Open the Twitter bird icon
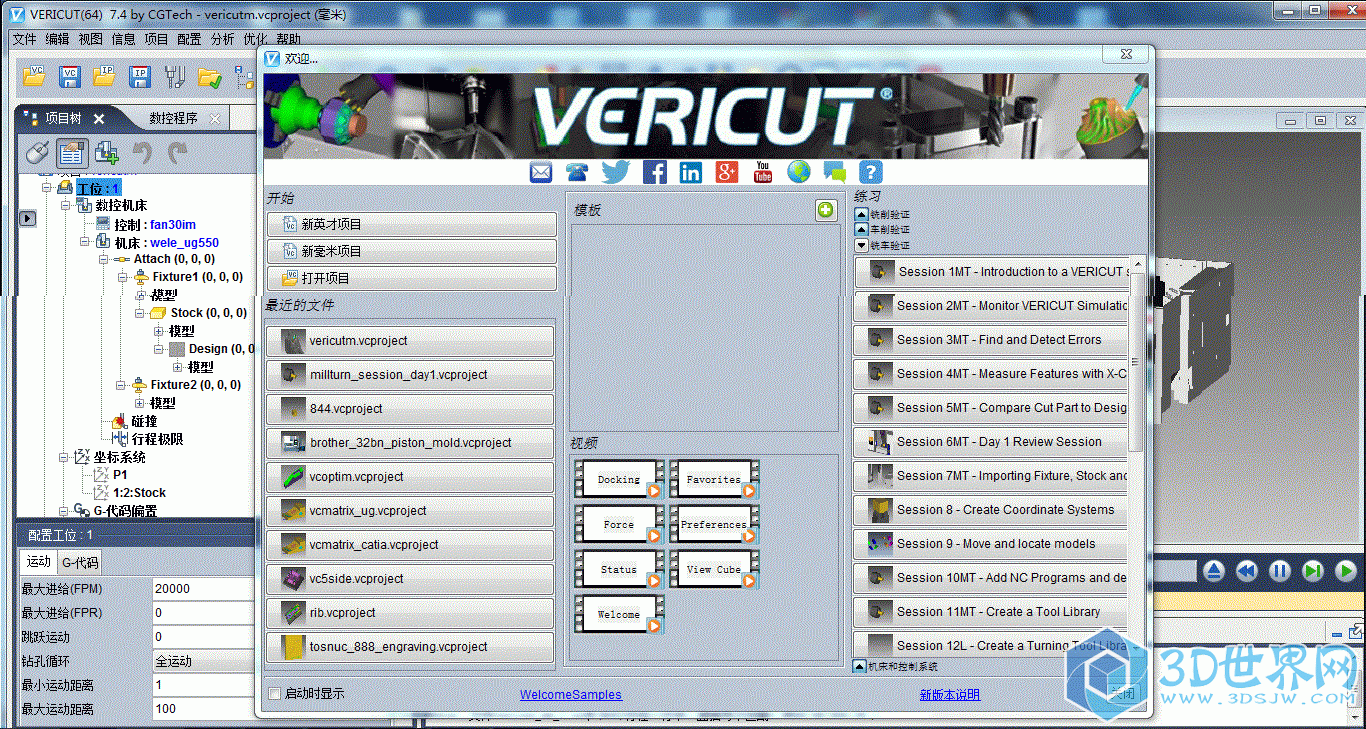 615,172
